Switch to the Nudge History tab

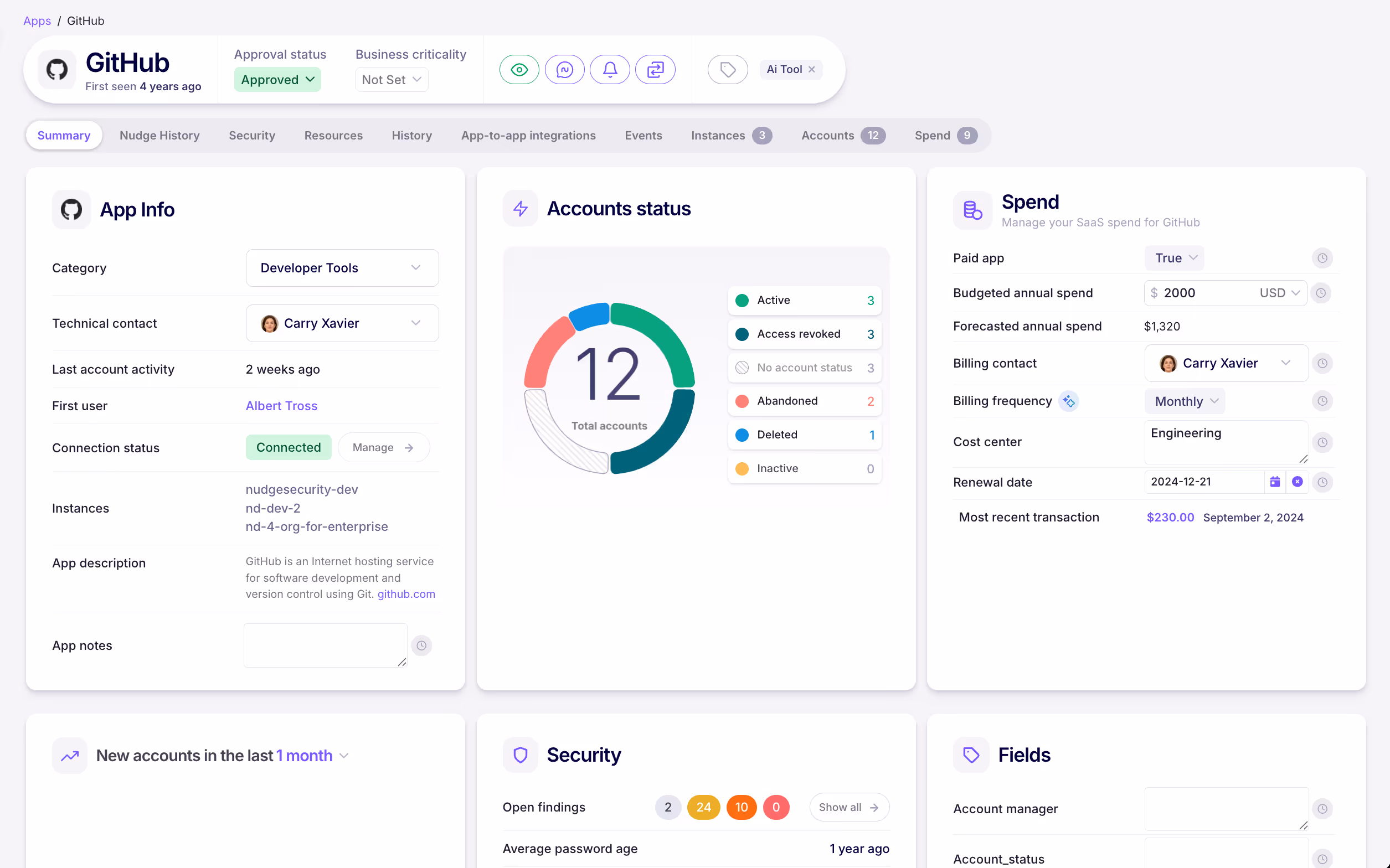(x=159, y=136)
